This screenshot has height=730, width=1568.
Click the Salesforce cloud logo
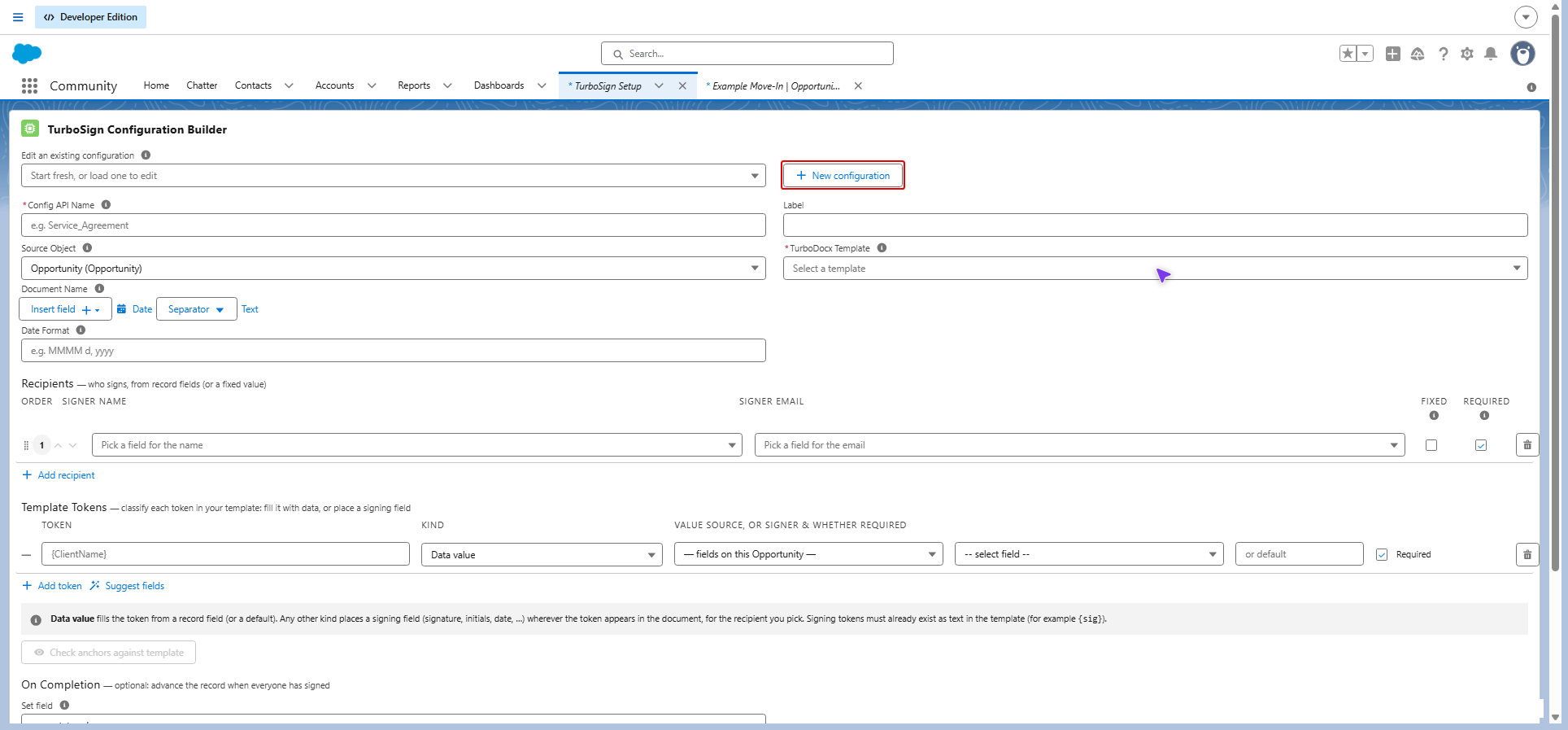pyautogui.click(x=27, y=54)
